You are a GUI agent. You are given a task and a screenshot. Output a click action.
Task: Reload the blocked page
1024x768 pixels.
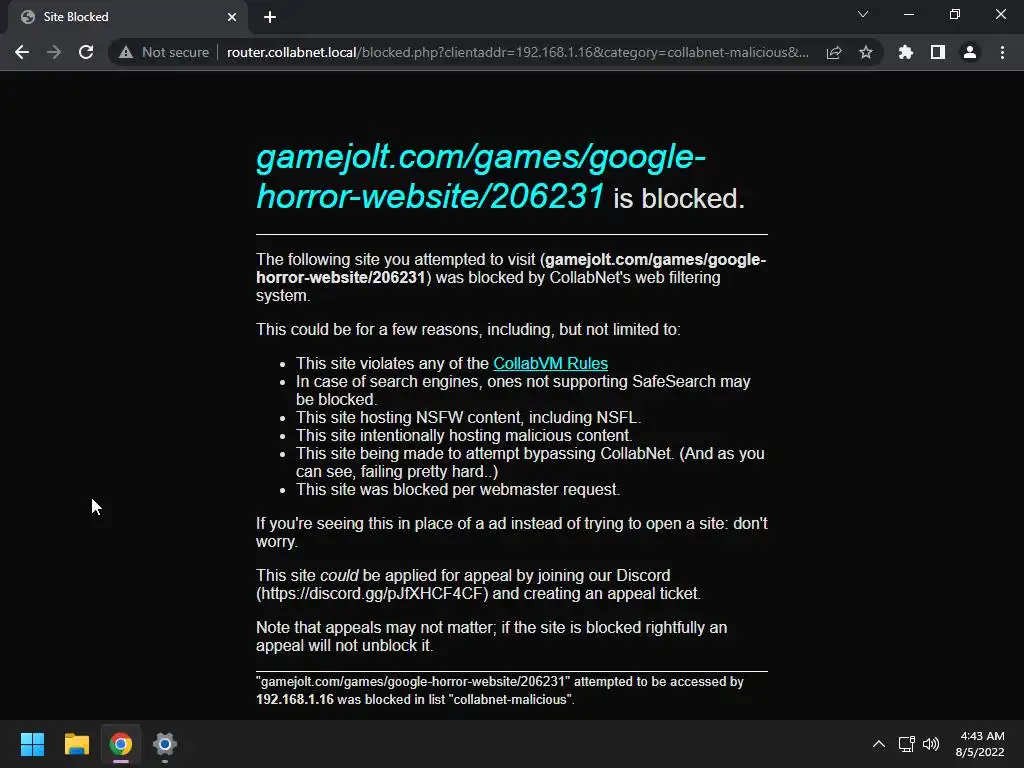(86, 52)
